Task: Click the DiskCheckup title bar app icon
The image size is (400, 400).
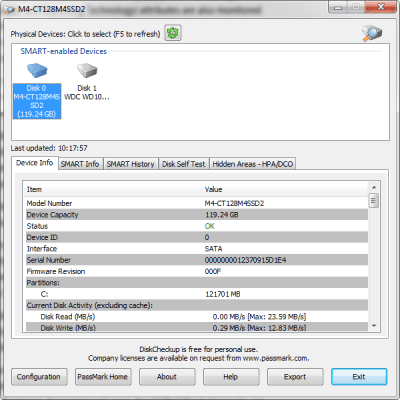Action: [x=10, y=10]
